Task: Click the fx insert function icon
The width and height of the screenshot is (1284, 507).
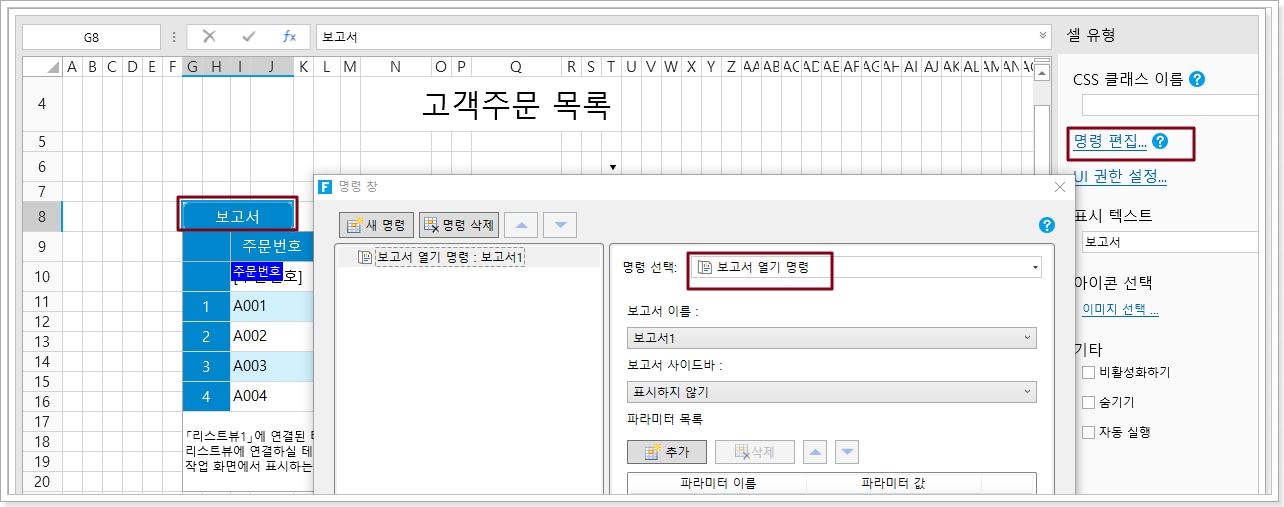Action: coord(289,37)
